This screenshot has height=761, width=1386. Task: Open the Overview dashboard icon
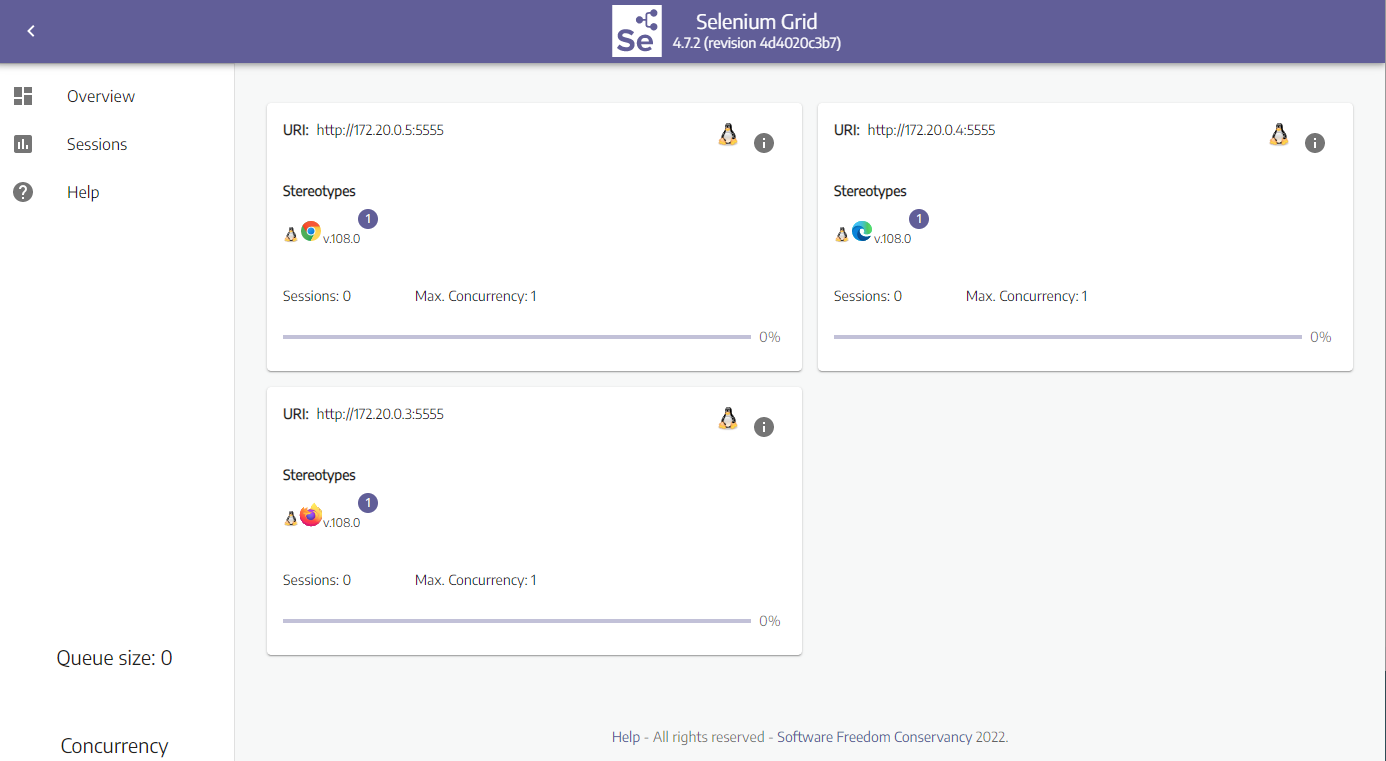pos(23,96)
